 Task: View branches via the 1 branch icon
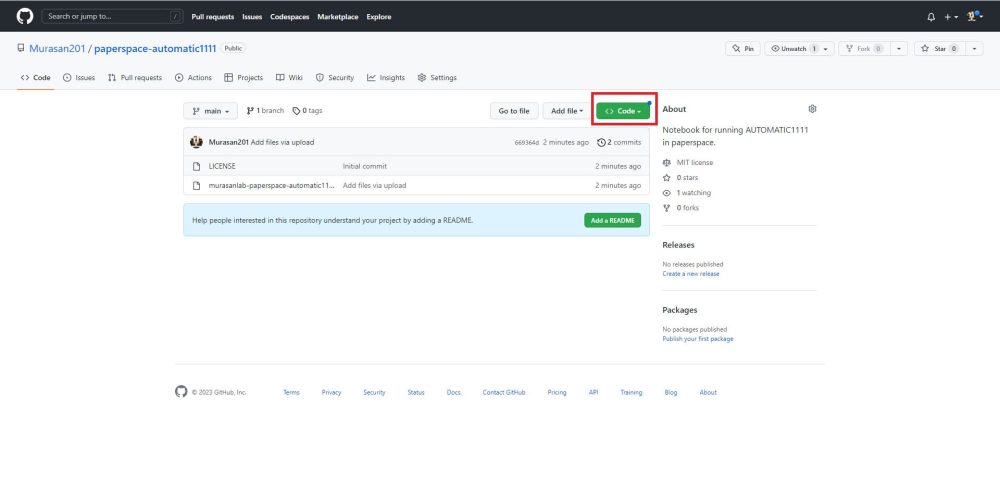(250, 111)
